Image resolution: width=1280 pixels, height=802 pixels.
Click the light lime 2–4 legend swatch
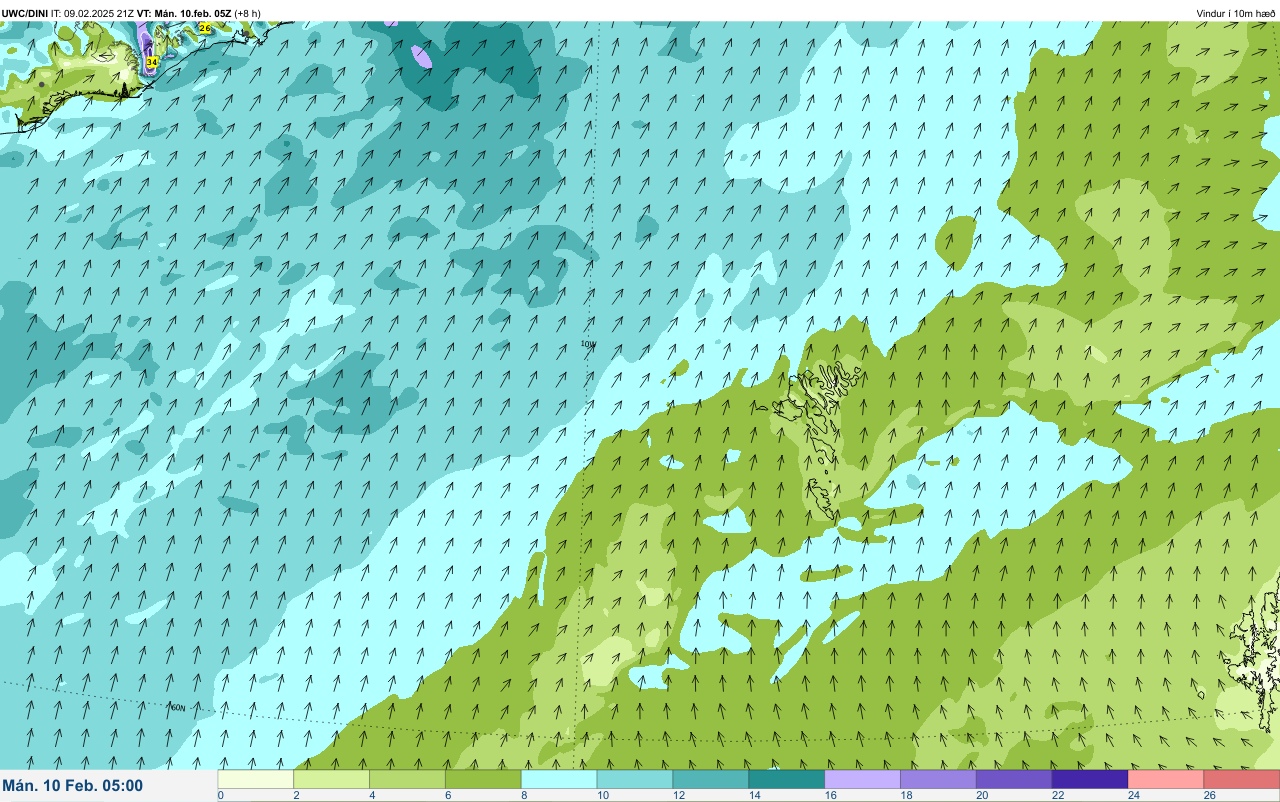click(332, 779)
